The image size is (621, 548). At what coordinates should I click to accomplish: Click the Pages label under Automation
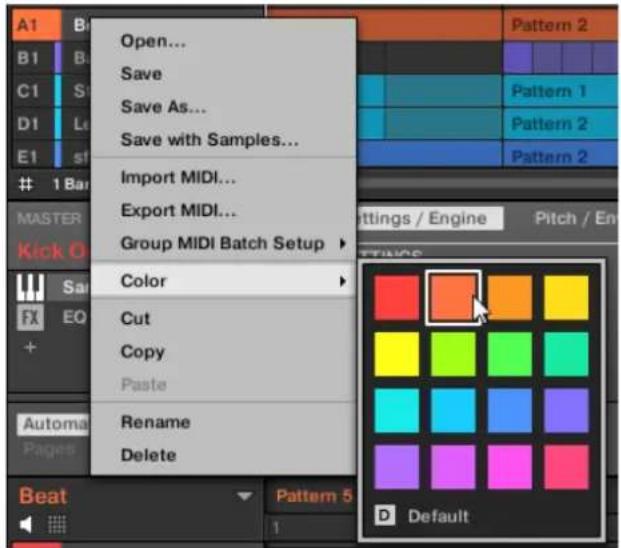(x=49, y=449)
